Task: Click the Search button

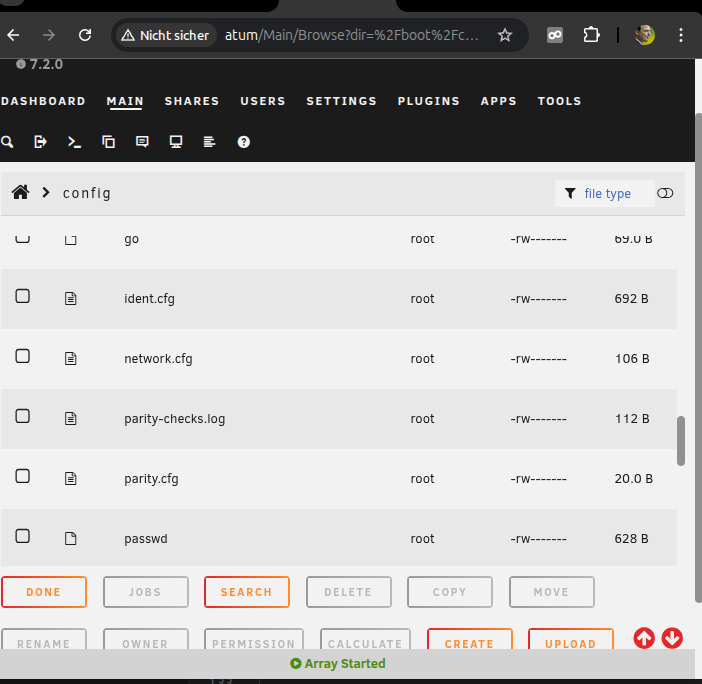Action: click(247, 592)
